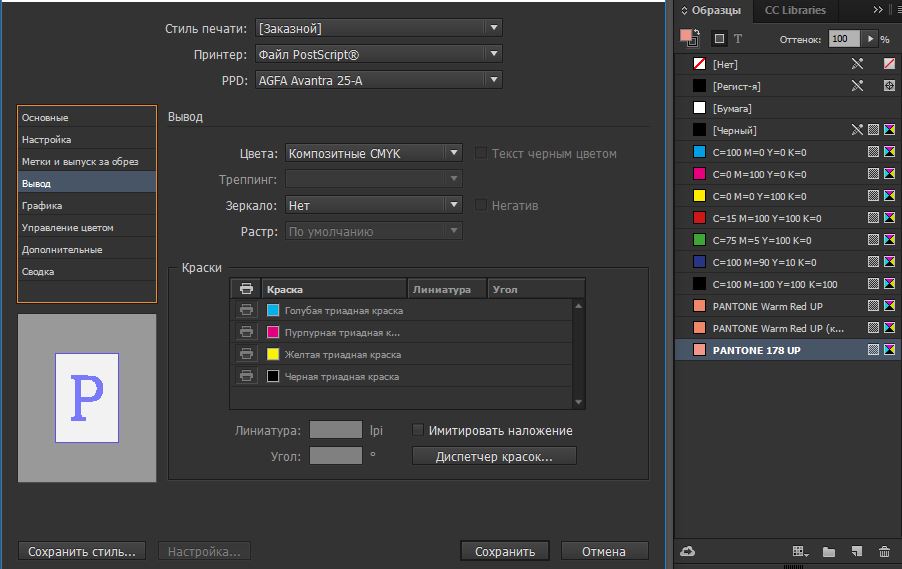Screen dimensions: 902x569
Task: Switch to the CC Libraries tab
Action: click(795, 10)
